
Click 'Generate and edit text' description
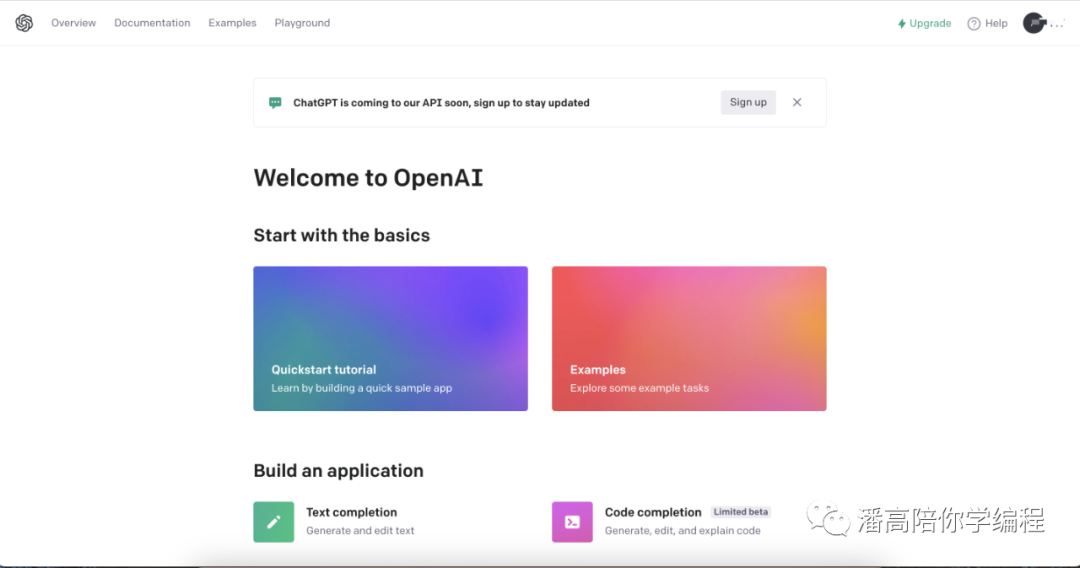coord(360,531)
